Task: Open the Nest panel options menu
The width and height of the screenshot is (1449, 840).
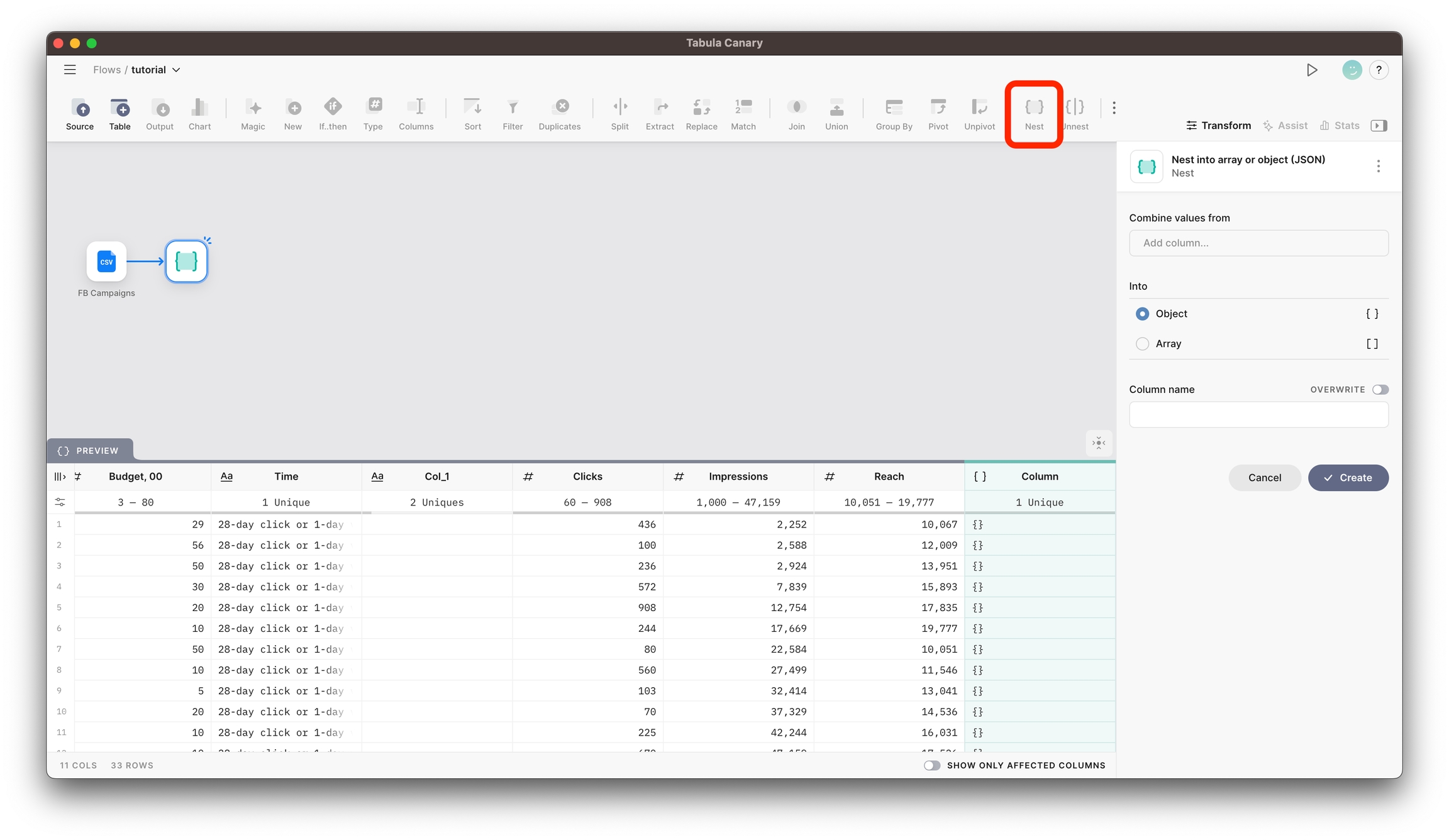Action: coord(1378,166)
